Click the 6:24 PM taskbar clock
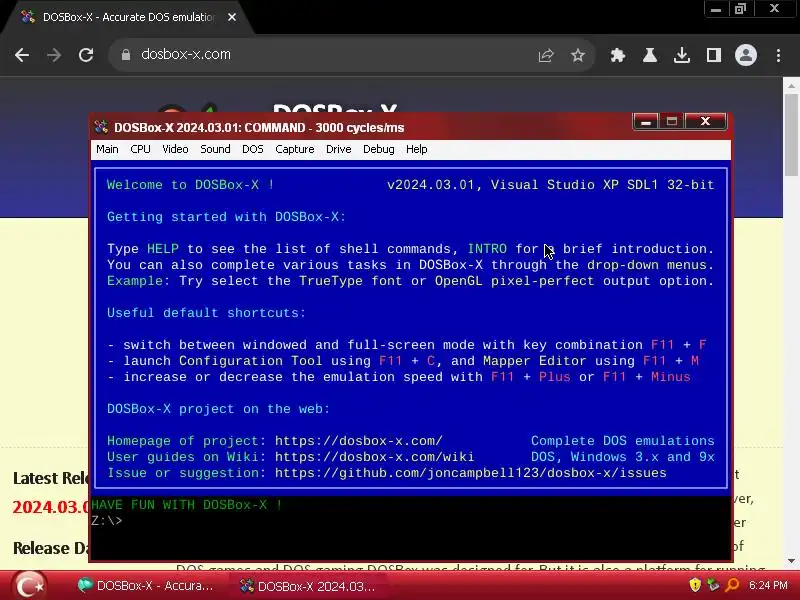 (768, 585)
